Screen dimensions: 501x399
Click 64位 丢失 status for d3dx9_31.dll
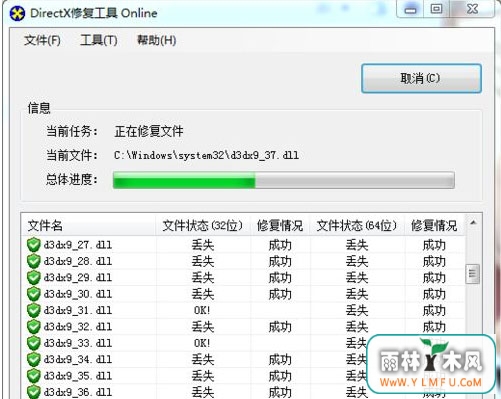(357, 311)
